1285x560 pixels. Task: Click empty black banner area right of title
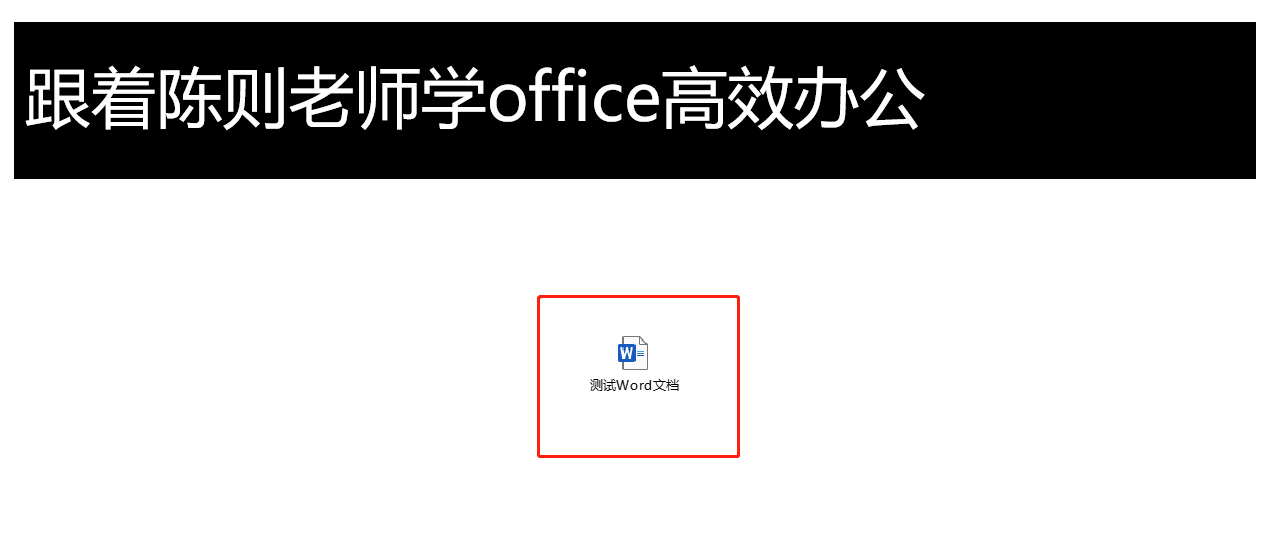(x=1090, y=100)
